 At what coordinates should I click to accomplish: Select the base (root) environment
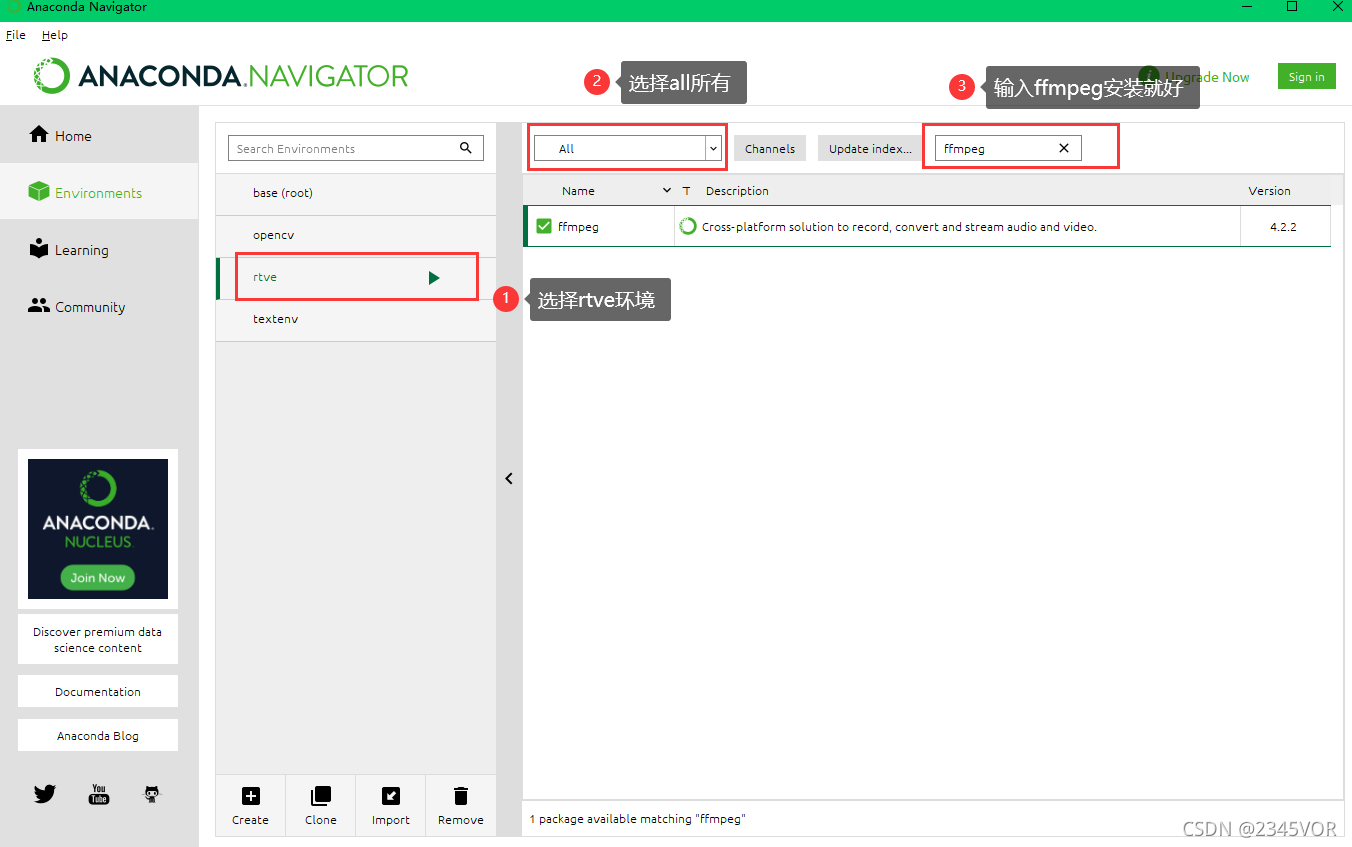click(x=356, y=193)
